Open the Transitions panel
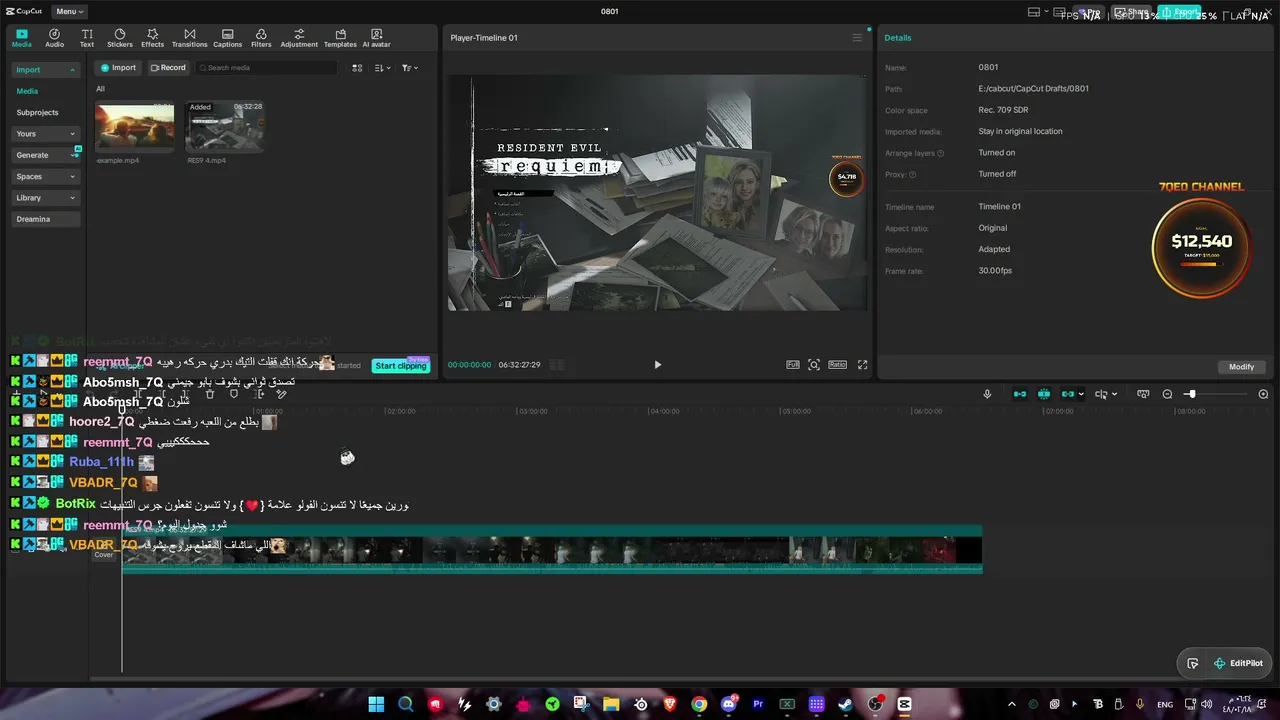Viewport: 1280px width, 720px height. 189,38
